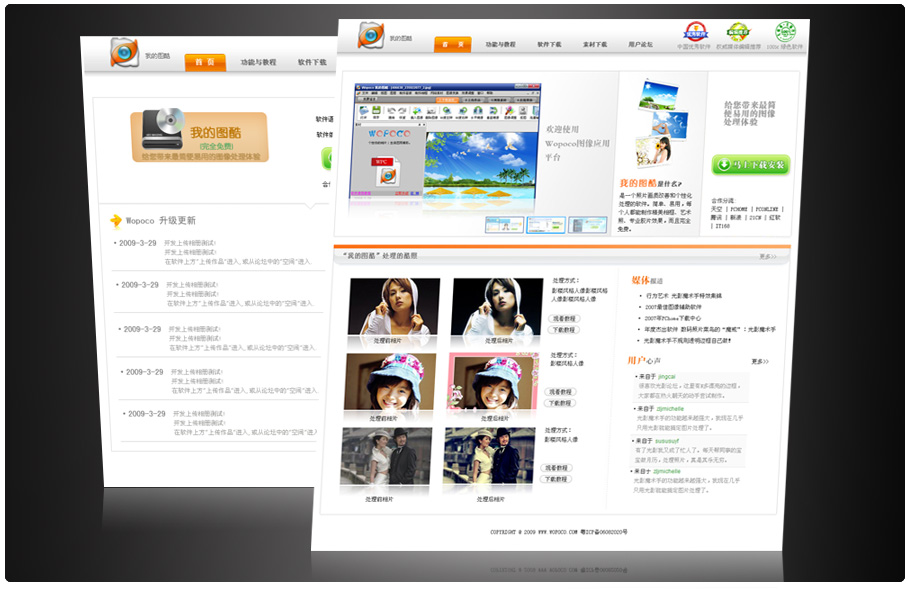Click the COPYRIGHT 2009 WWW.WOPOCO.COM footer text

click(x=558, y=532)
